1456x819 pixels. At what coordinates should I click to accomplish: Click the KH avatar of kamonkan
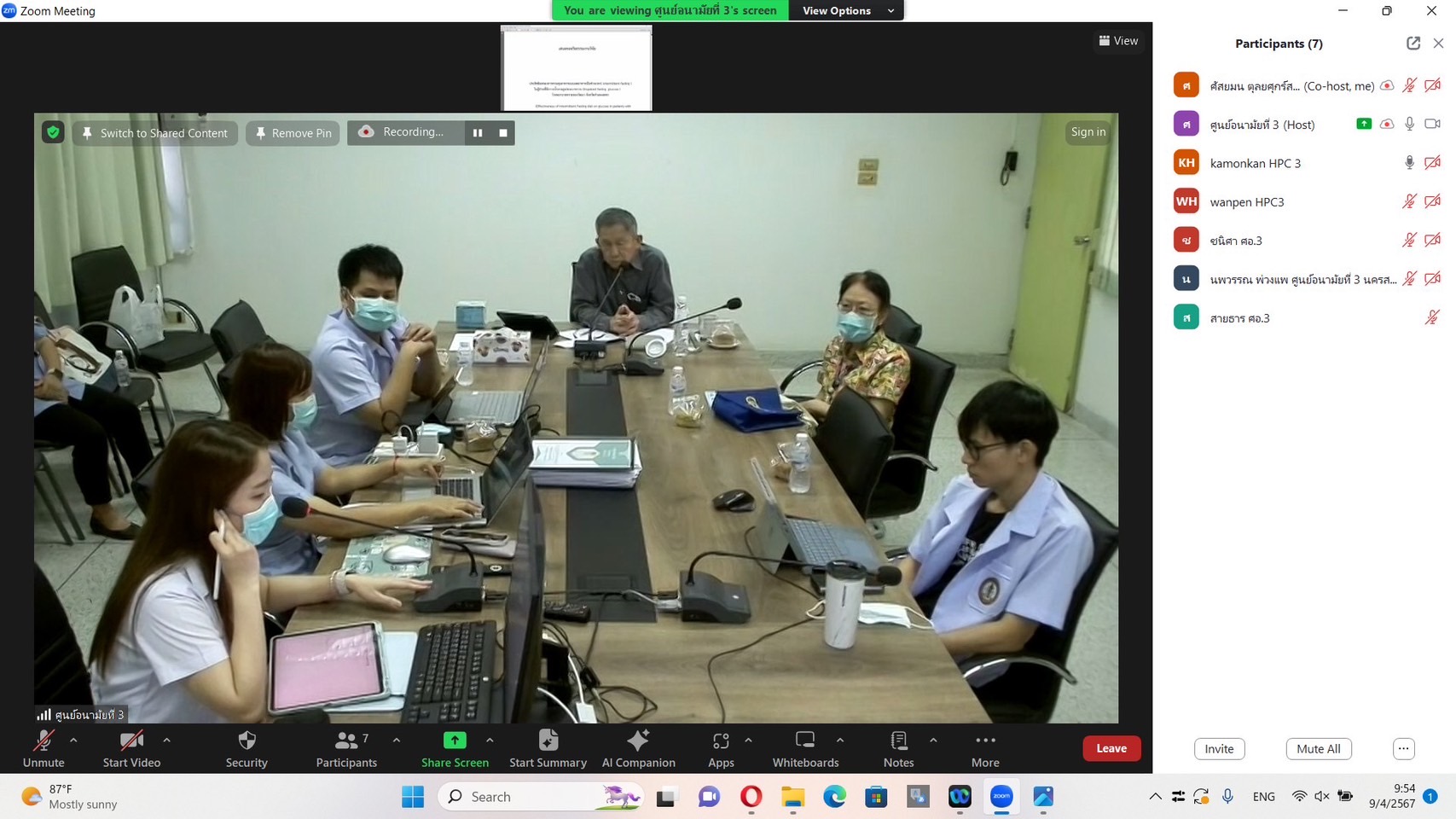(1186, 163)
